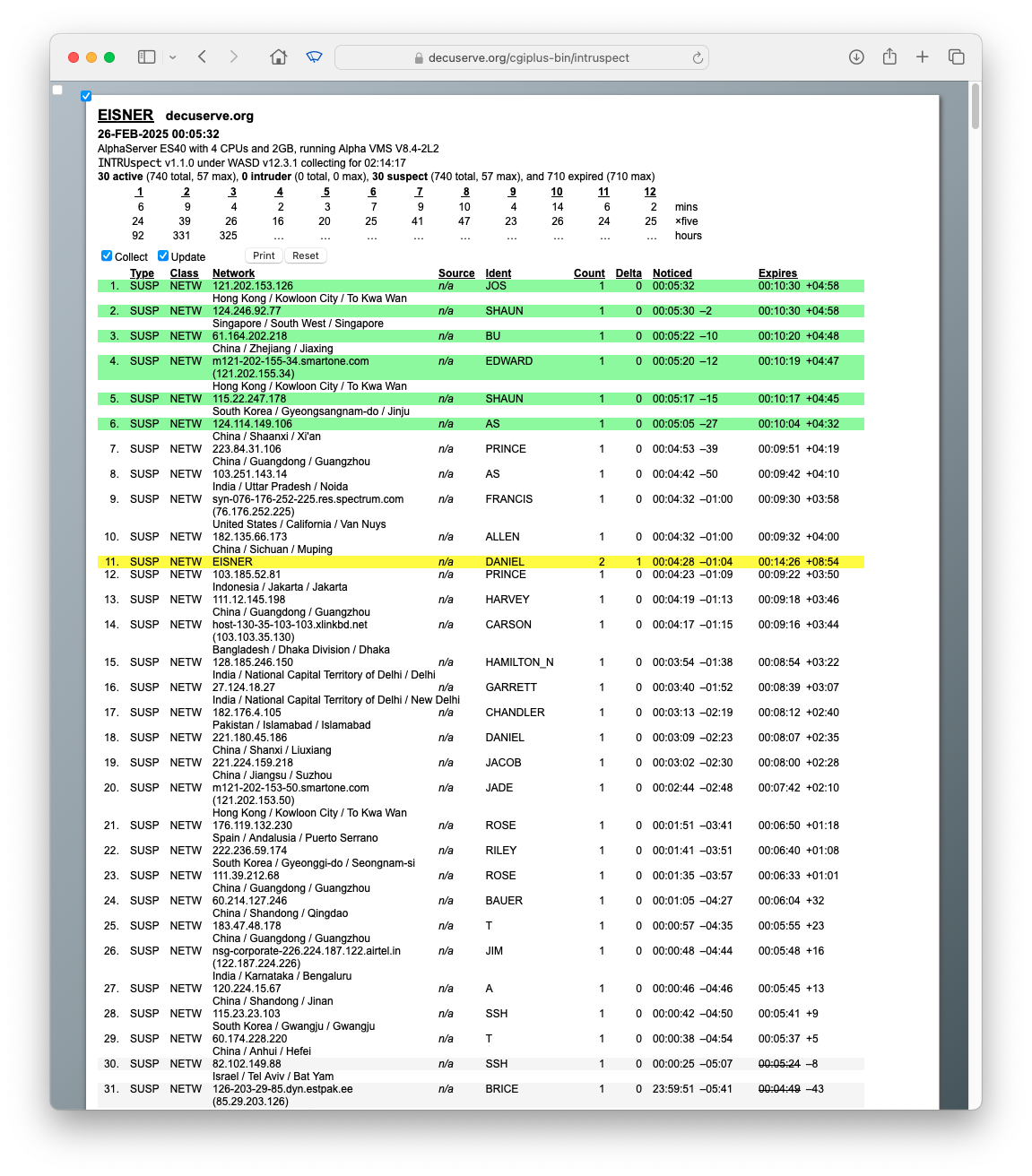The height and width of the screenshot is (1176, 1032).
Task: Click the vertical page scrollbar thumb
Action: (x=976, y=107)
